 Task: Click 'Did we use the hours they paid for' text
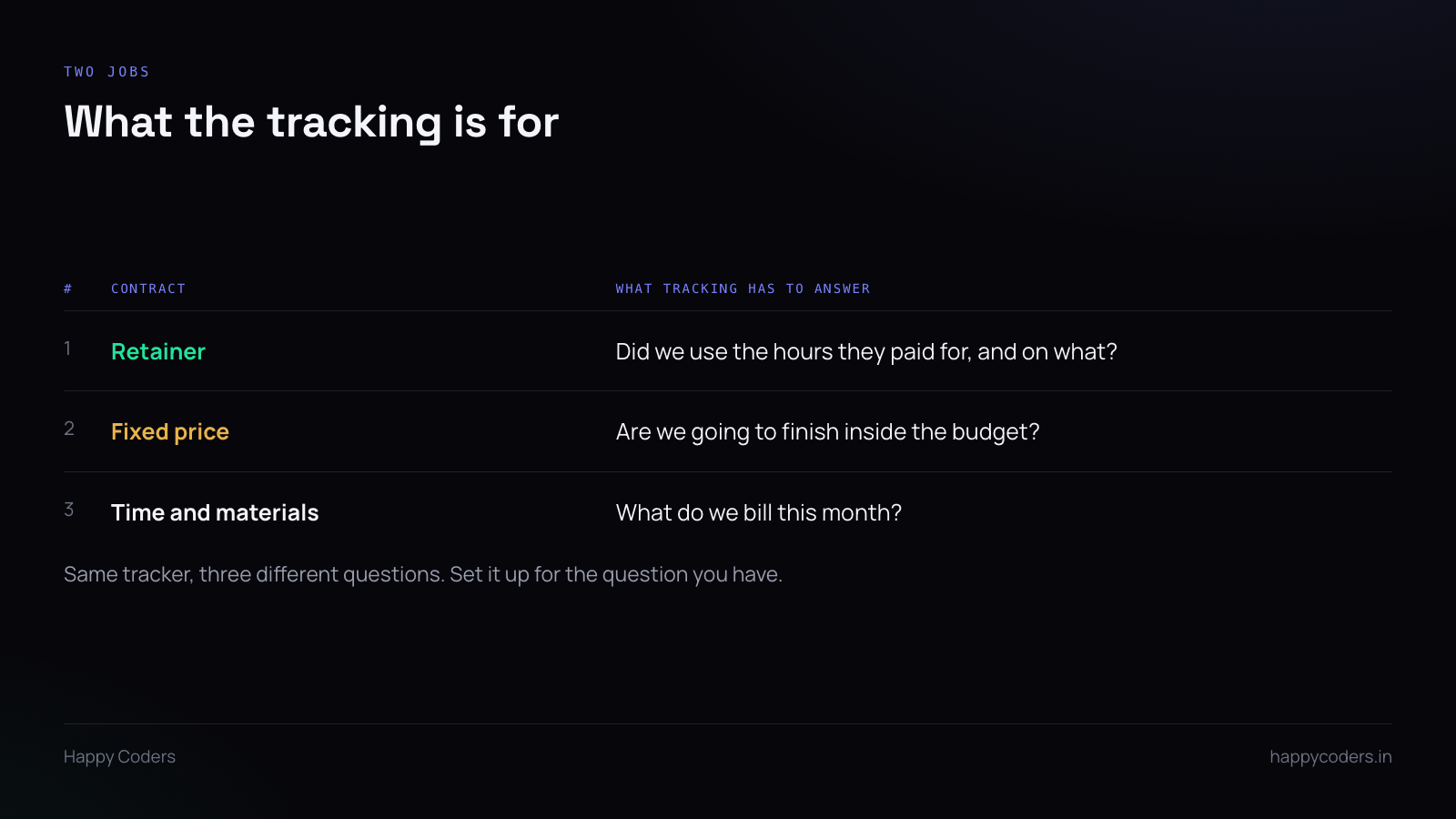click(x=793, y=352)
